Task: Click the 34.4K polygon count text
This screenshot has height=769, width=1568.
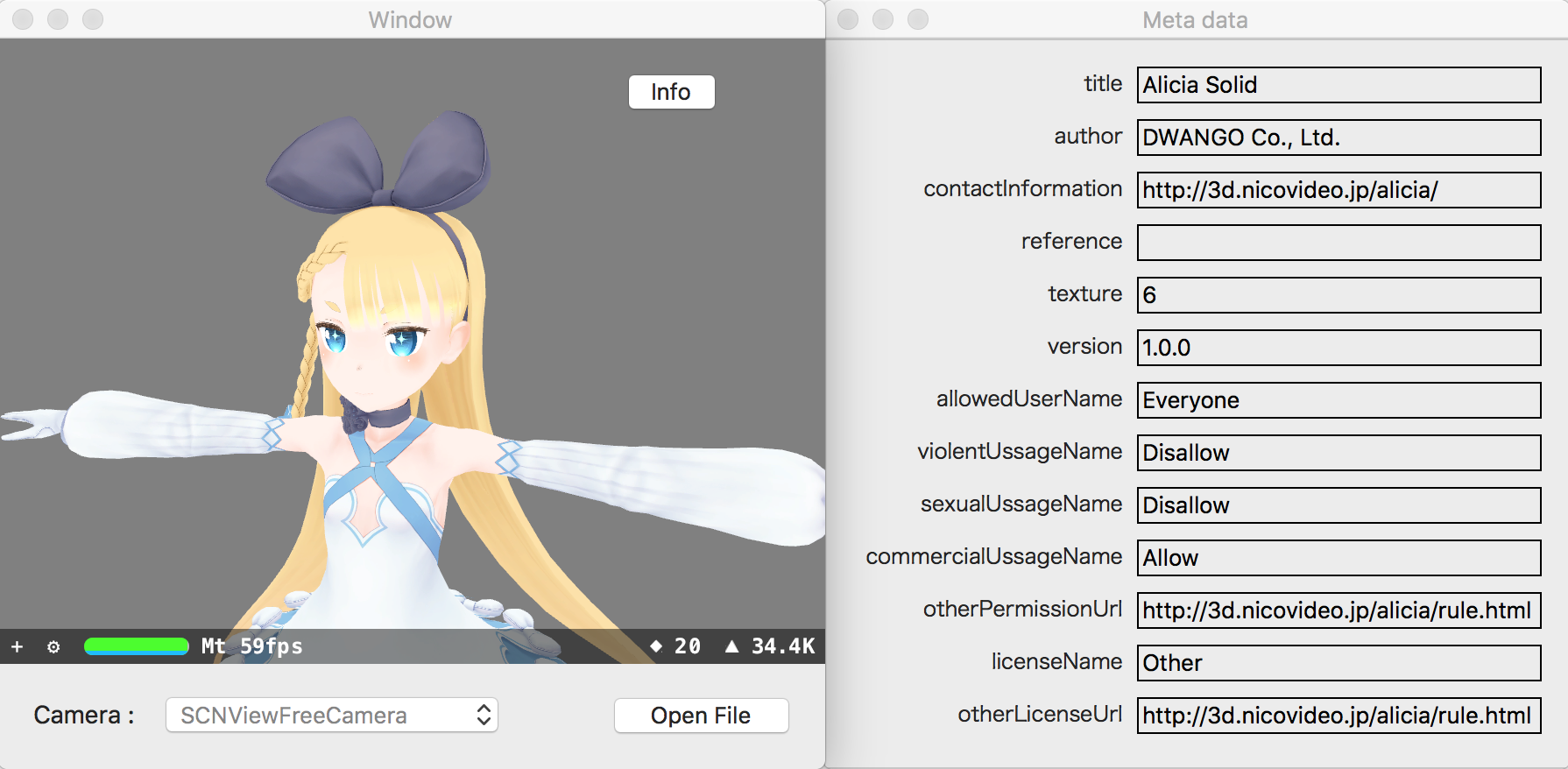Action: pos(783,646)
